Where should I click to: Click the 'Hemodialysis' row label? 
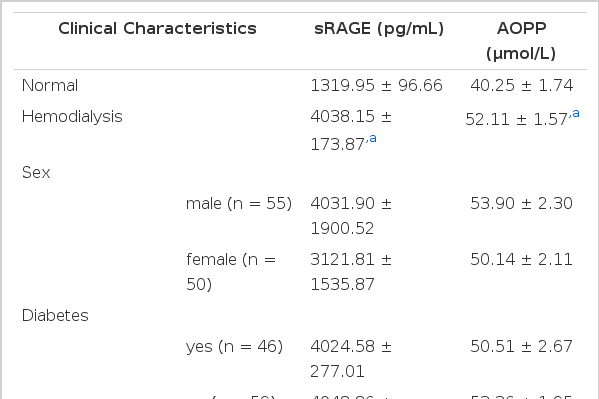point(72,117)
